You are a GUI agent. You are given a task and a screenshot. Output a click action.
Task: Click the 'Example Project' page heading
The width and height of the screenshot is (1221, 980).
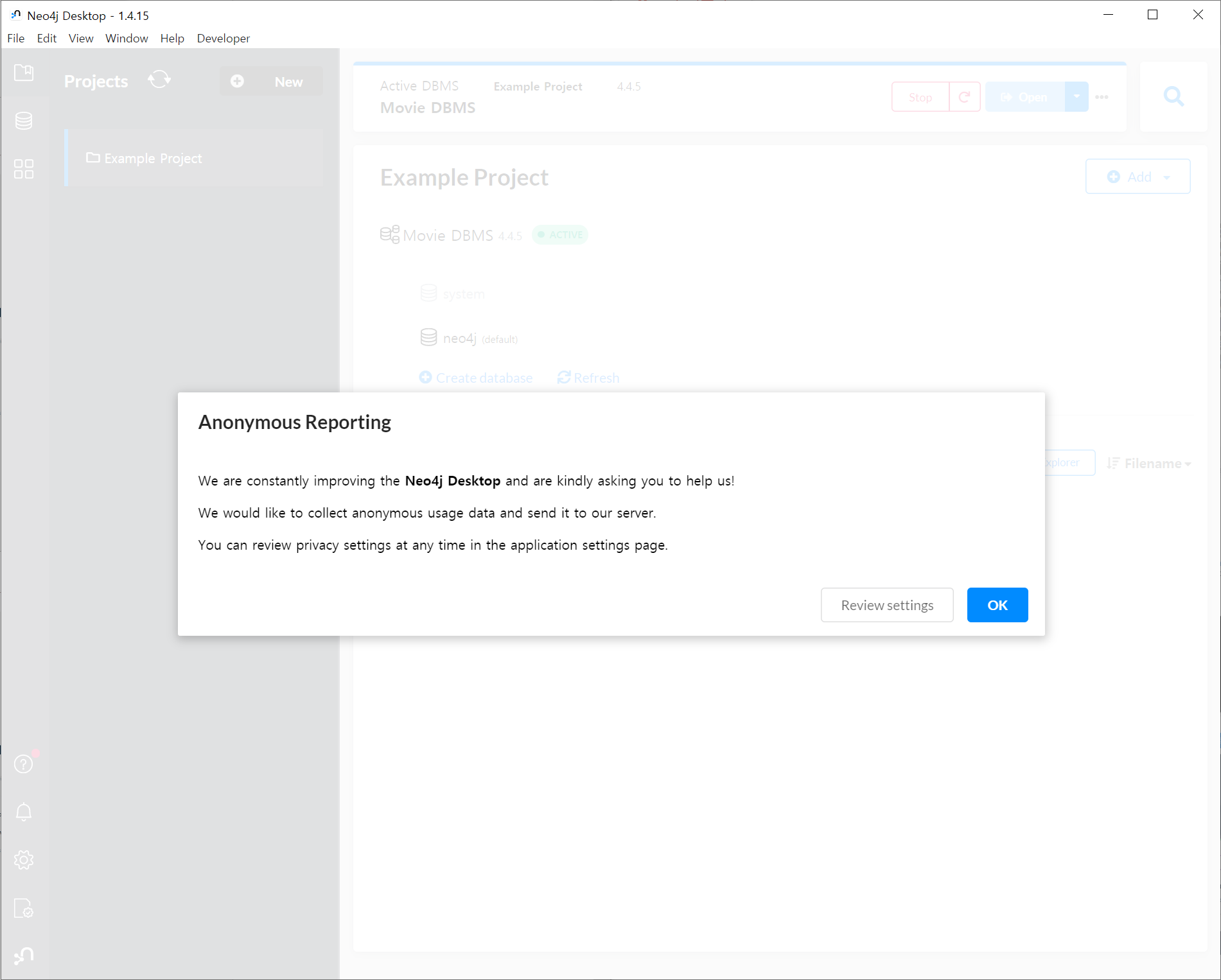(x=464, y=178)
